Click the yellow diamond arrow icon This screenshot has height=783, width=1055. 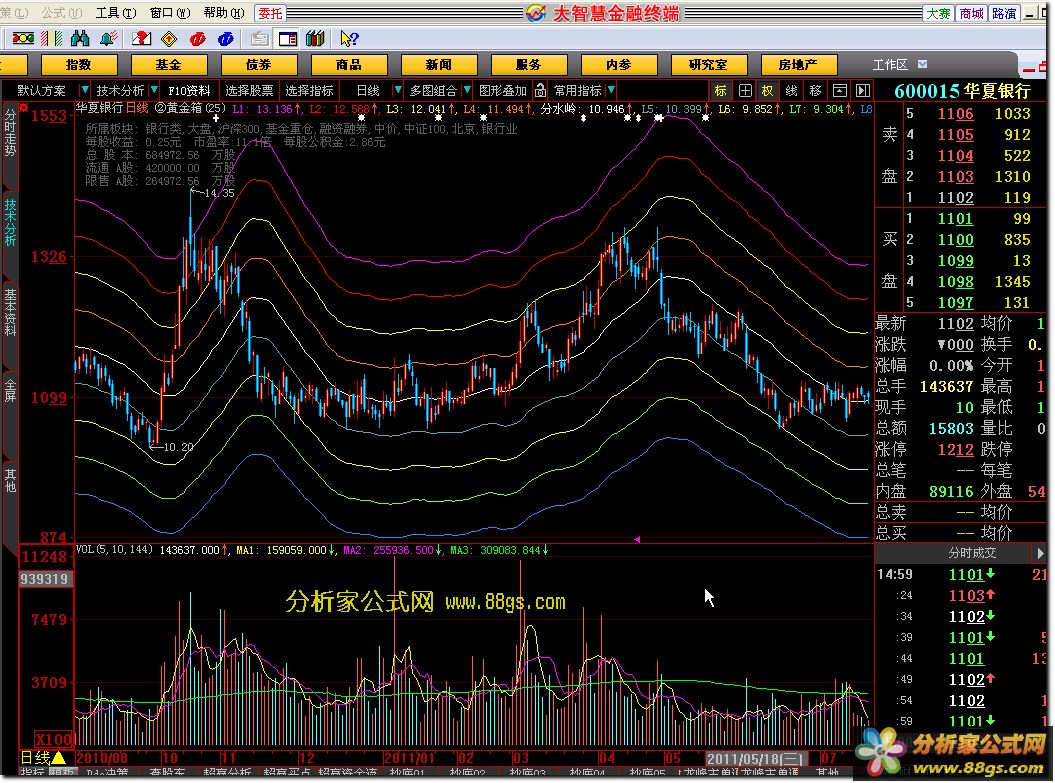(x=170, y=39)
